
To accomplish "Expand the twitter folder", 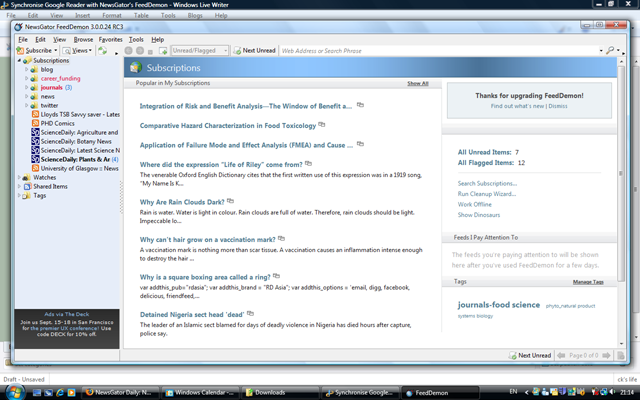I will tap(27, 105).
